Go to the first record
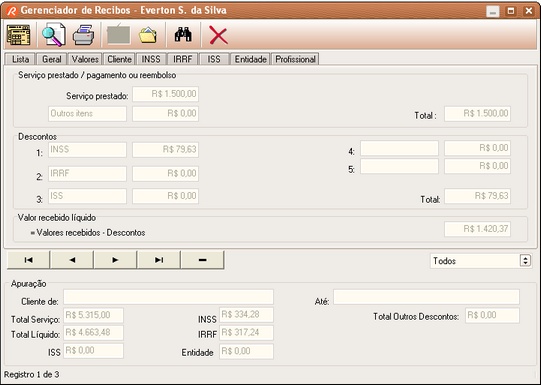The image size is (541, 385). 28,260
